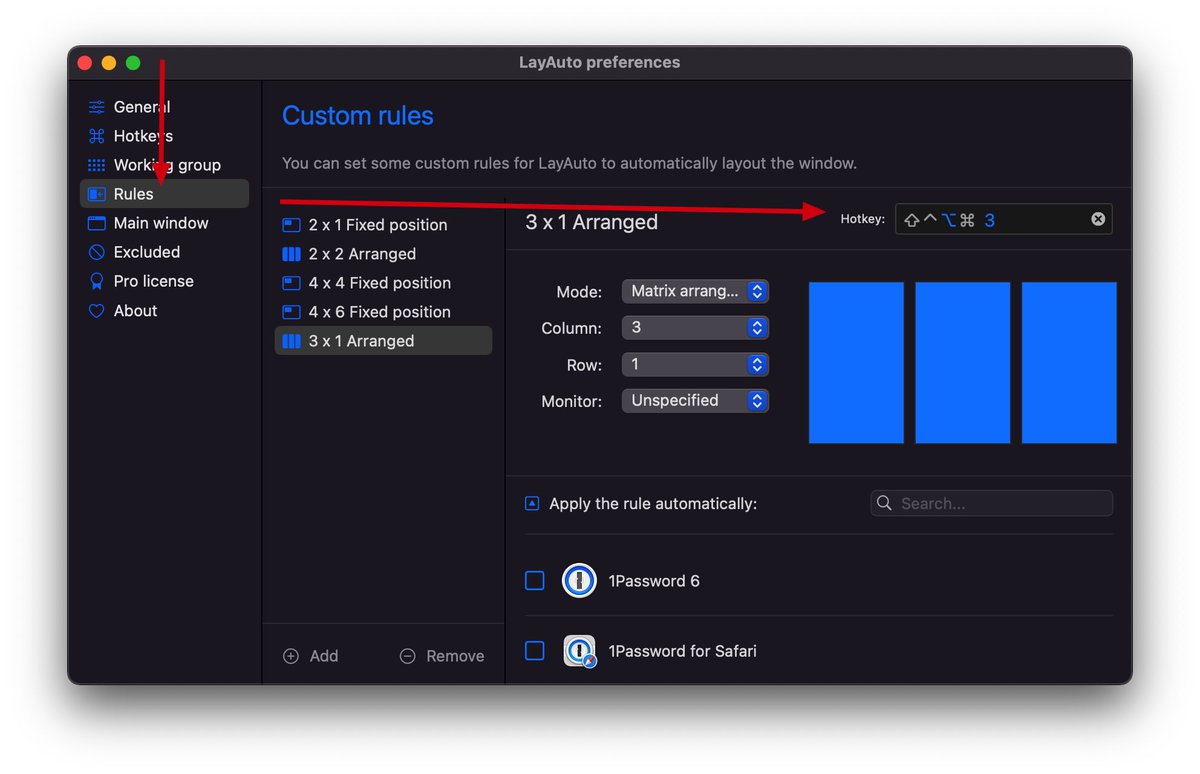
Task: Toggle Apply the rule automatically
Action: [531, 503]
